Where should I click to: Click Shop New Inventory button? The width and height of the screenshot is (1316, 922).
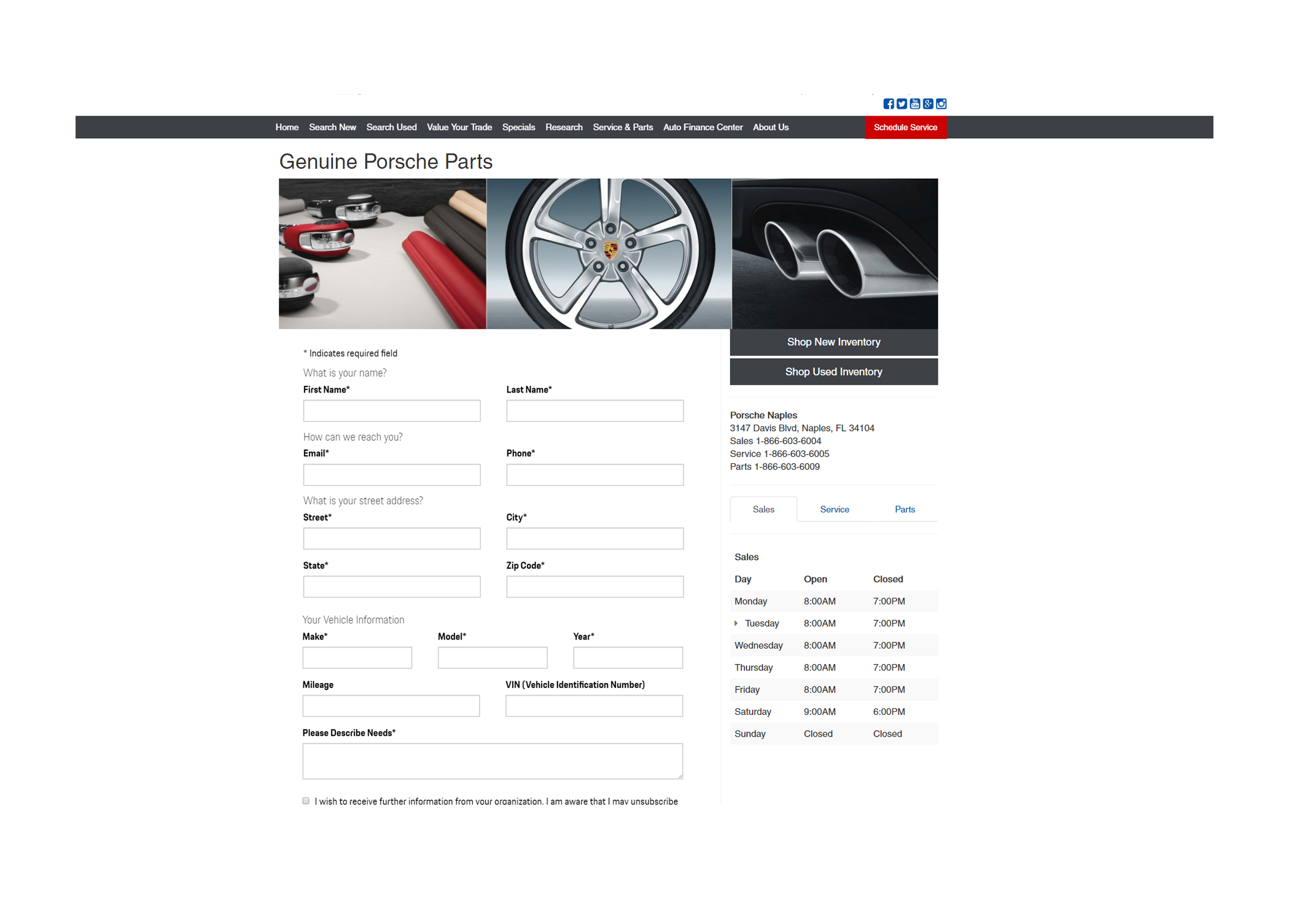pos(833,342)
